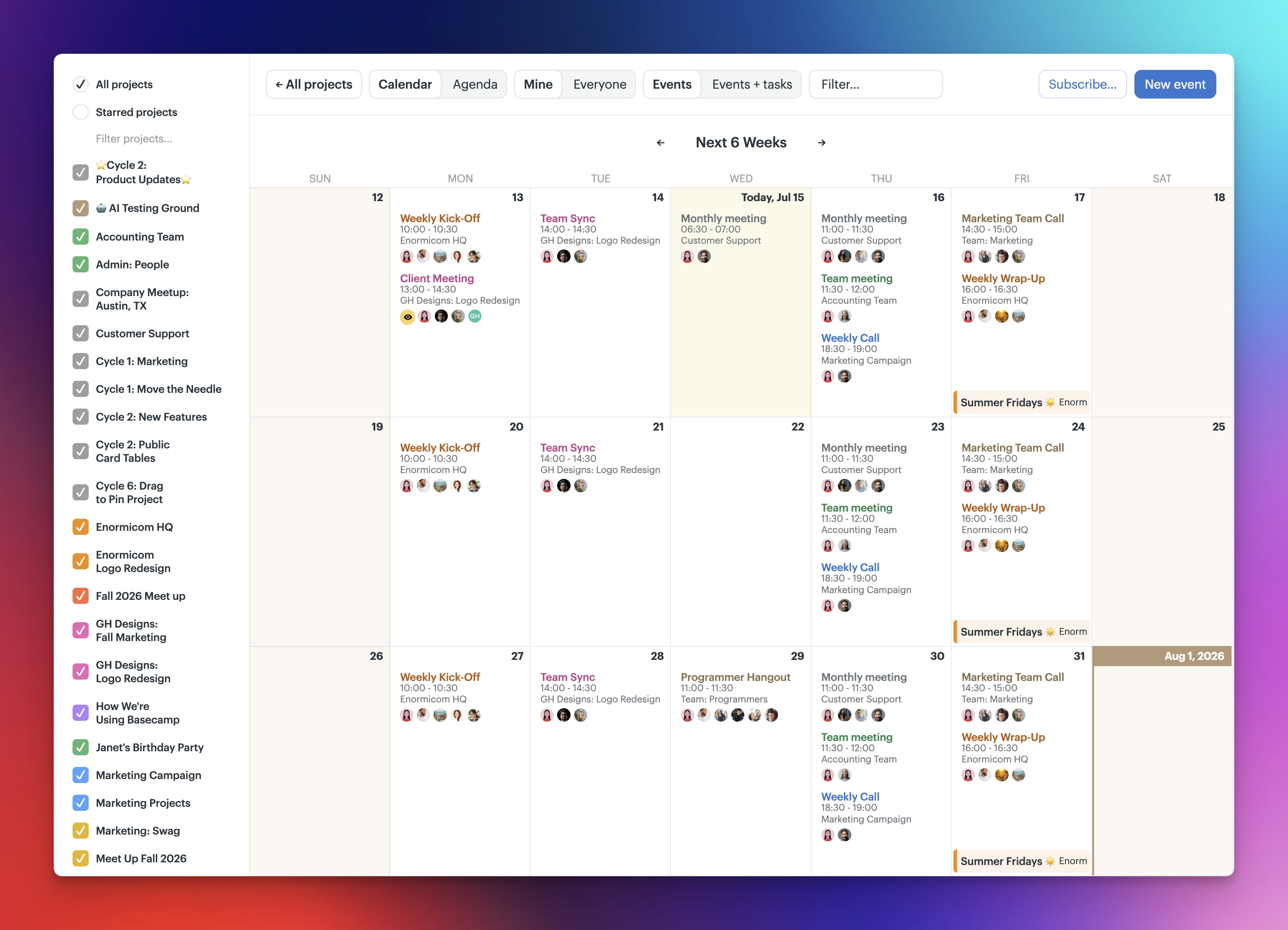
Task: Click first avatar under Weekly Kick-Off July 13
Action: 407,256
